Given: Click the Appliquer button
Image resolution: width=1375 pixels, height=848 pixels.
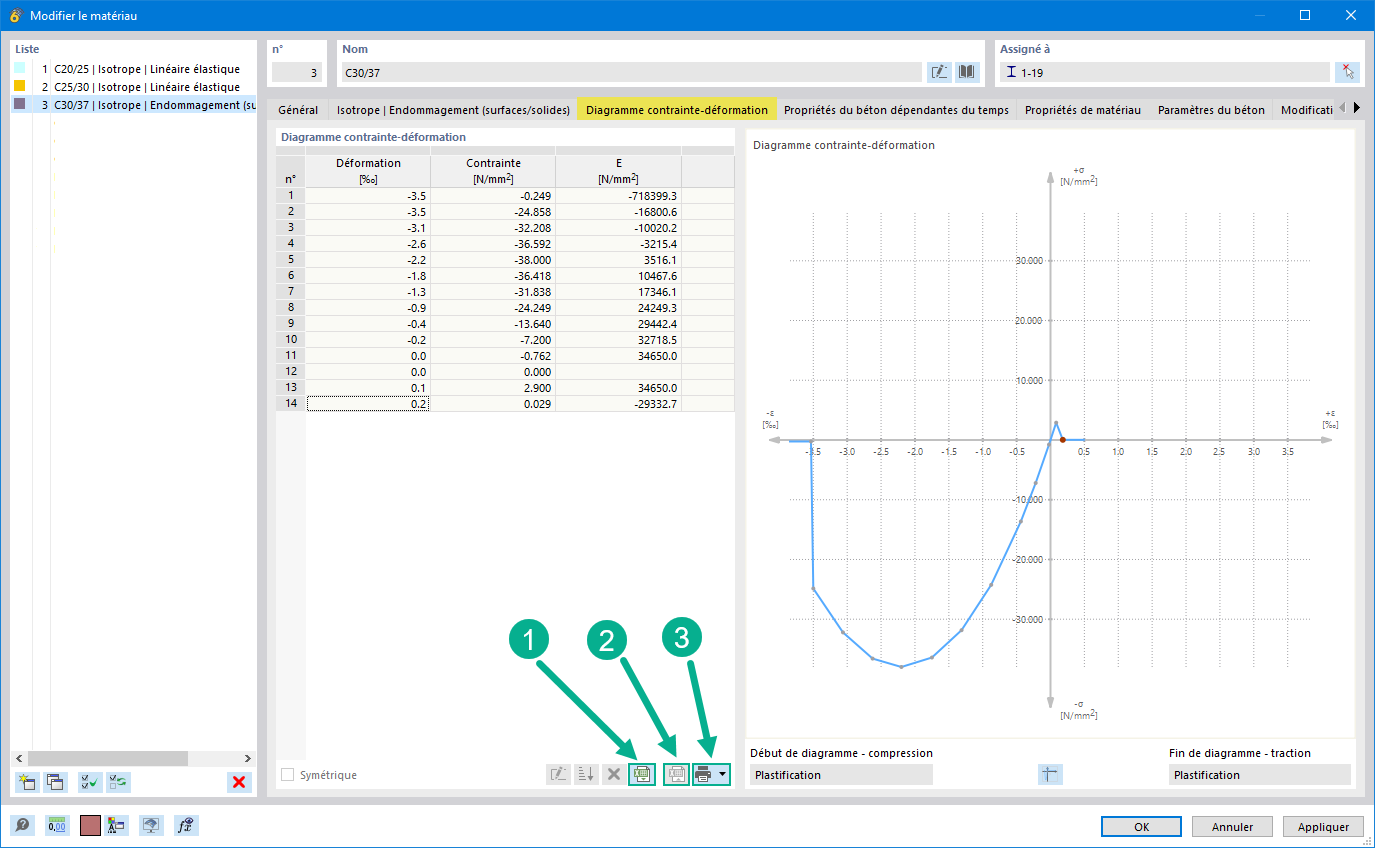Looking at the screenshot, I should coord(1323,827).
